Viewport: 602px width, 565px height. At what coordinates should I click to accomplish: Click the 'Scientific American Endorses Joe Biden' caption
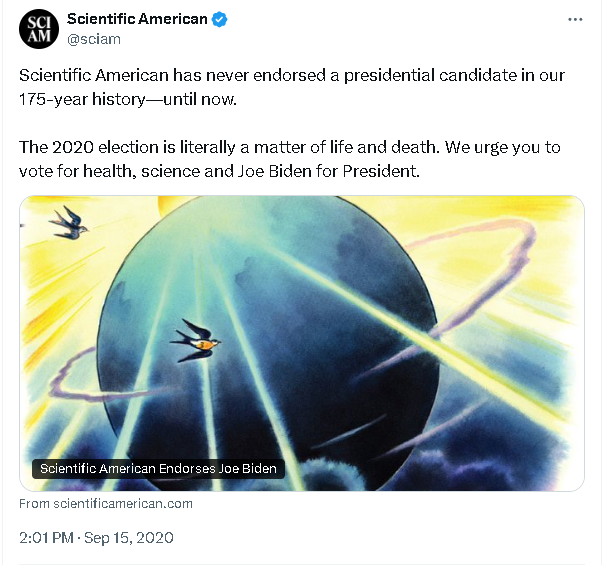pos(158,469)
